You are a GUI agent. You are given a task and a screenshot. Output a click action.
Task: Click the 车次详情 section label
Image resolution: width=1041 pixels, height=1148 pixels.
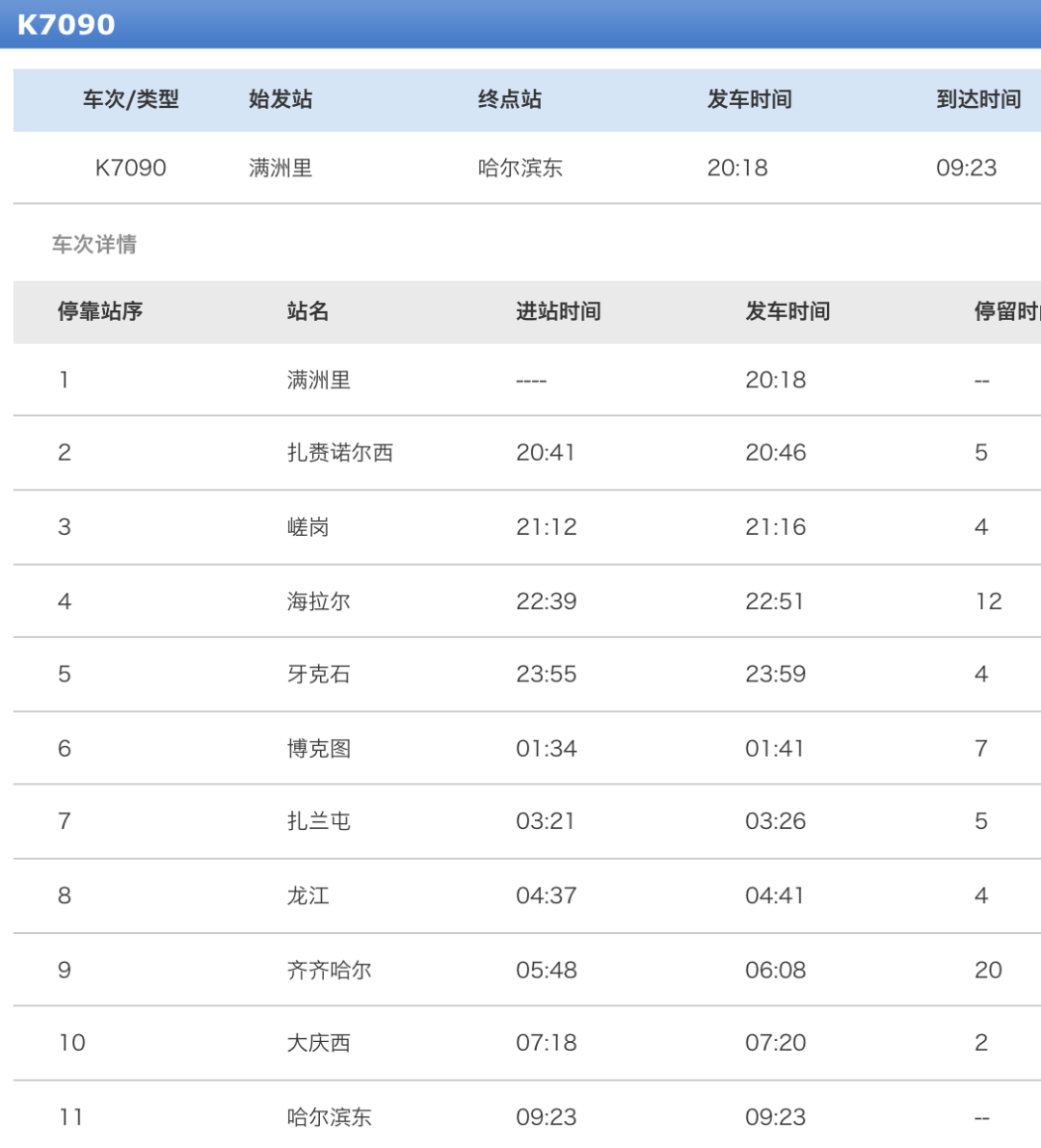coord(93,245)
